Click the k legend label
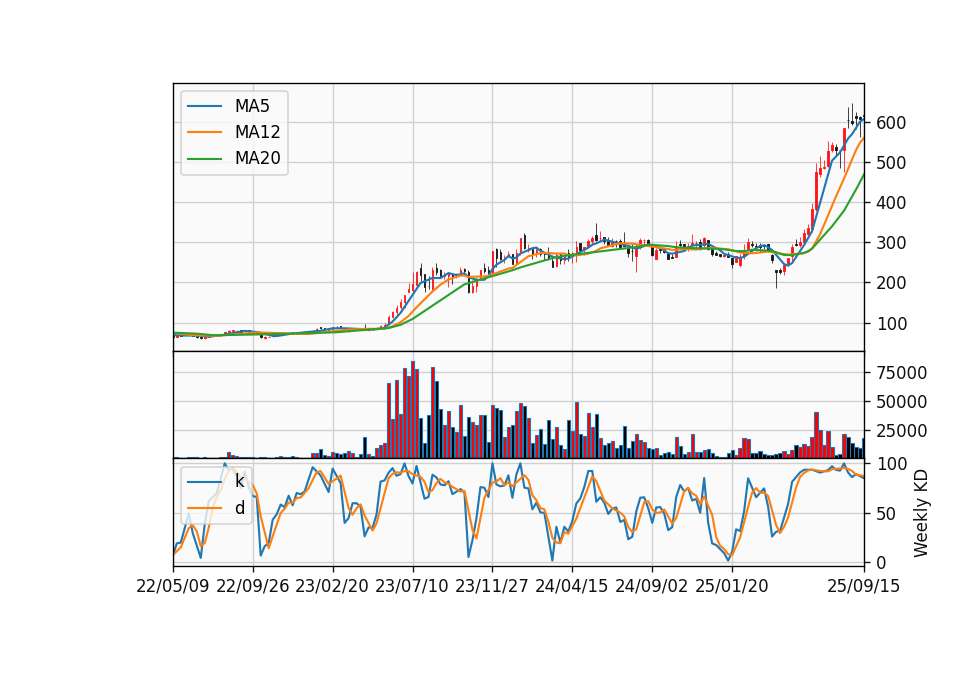This screenshot has width=960, height=690. coord(239,481)
